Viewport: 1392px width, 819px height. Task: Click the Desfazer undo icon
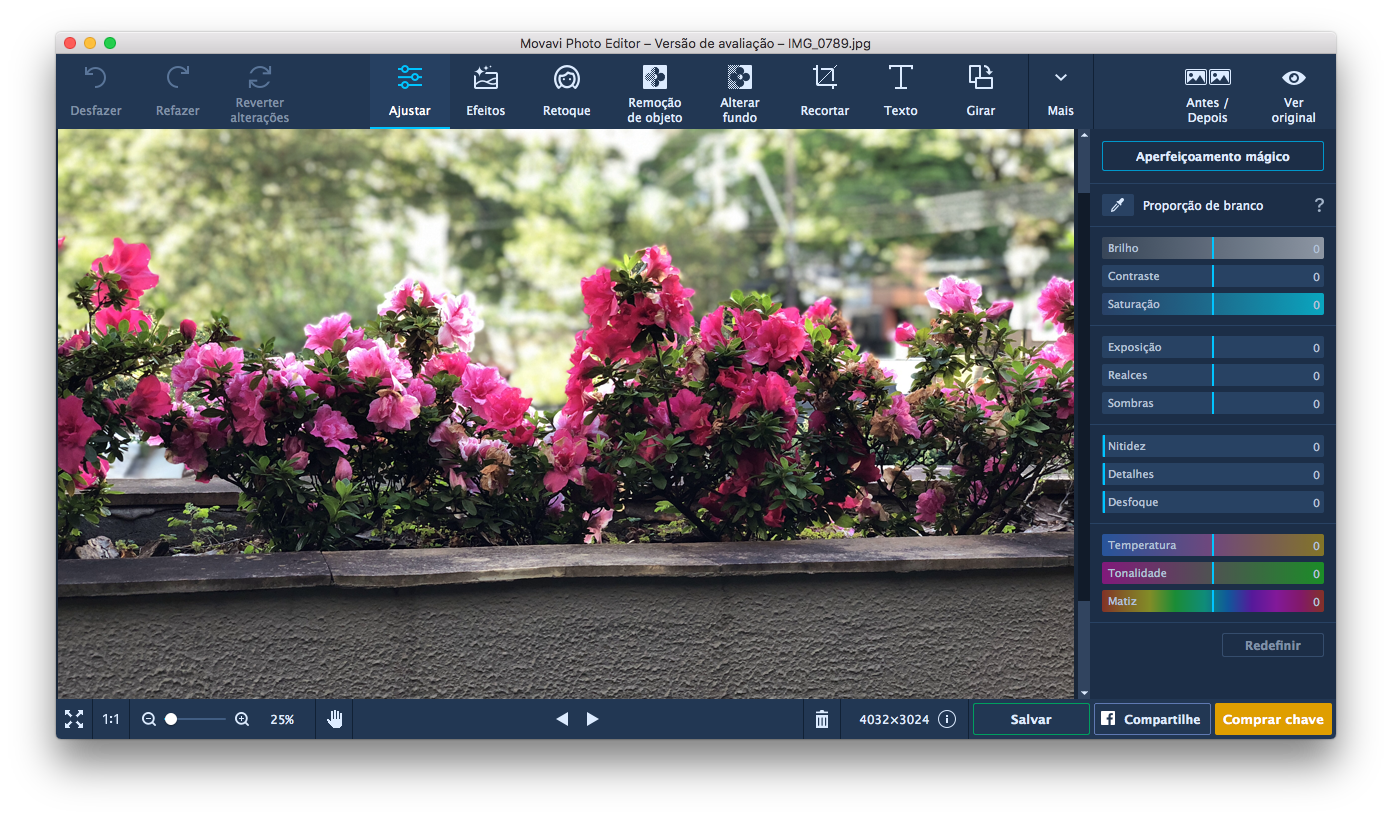(x=95, y=78)
